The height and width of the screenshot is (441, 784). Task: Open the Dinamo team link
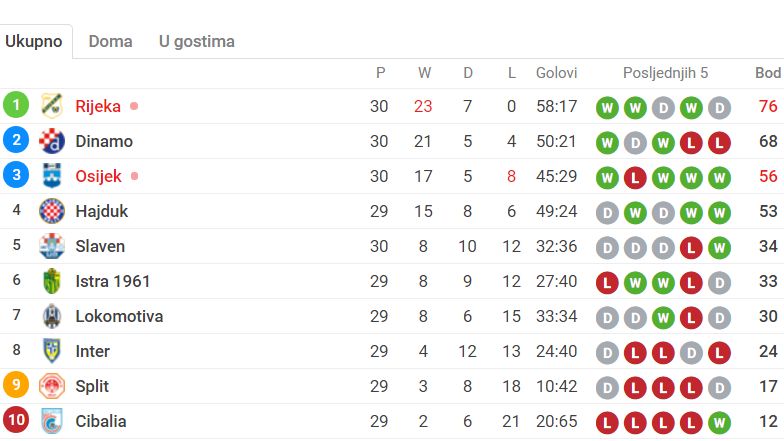104,141
